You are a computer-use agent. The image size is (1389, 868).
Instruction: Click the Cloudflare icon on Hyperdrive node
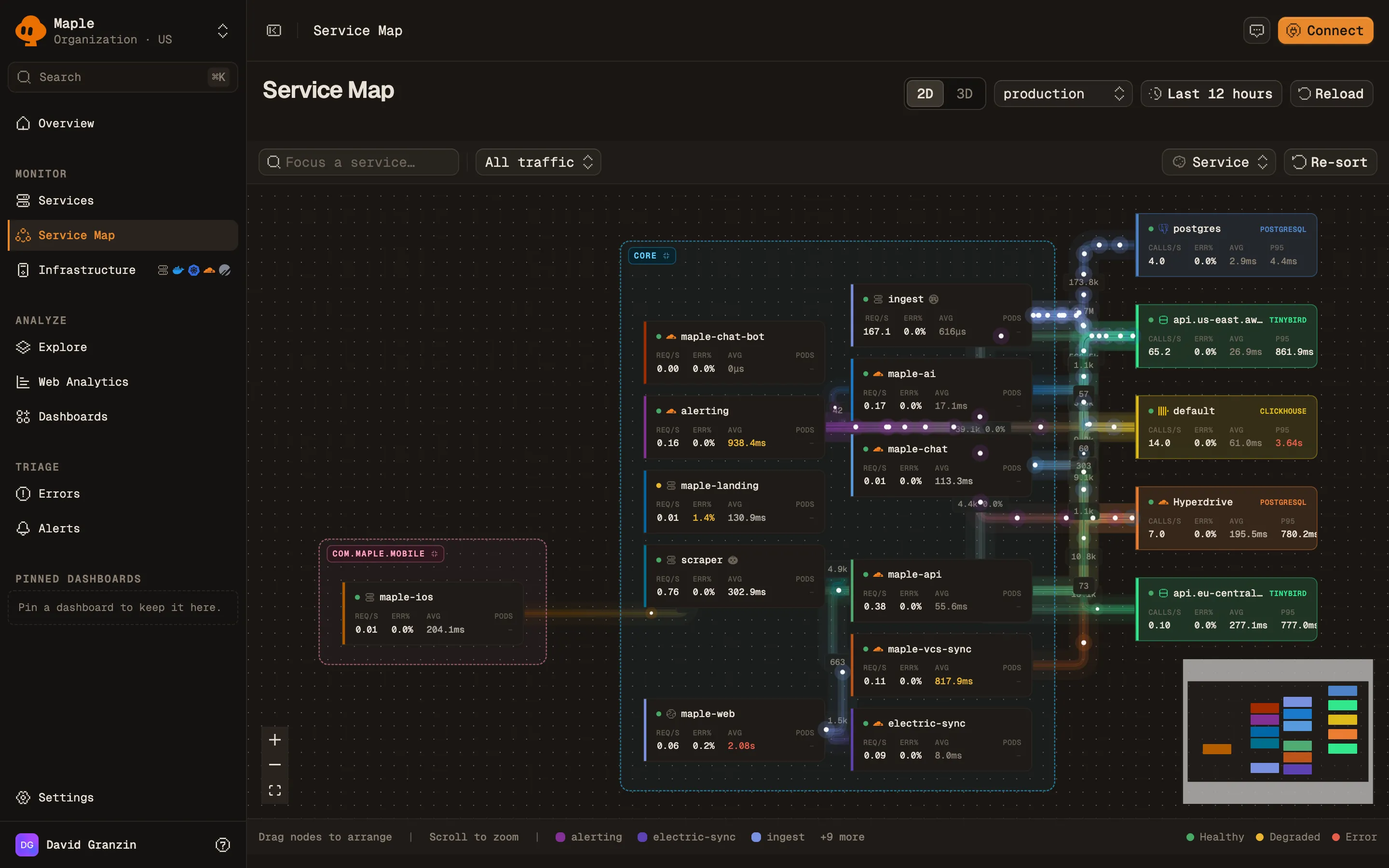[x=1163, y=502]
